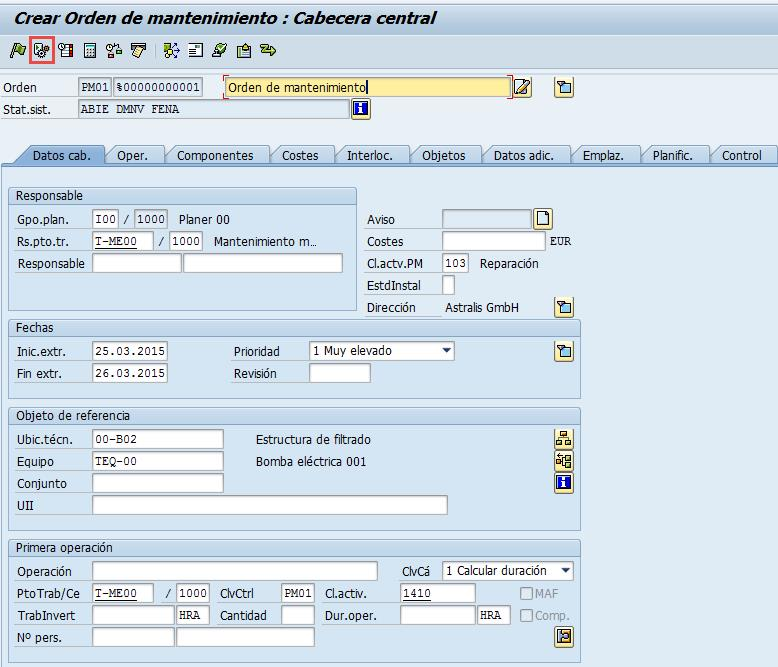The width and height of the screenshot is (778, 667).
Task: Open the Emplaz. tab
Action: tap(603, 155)
